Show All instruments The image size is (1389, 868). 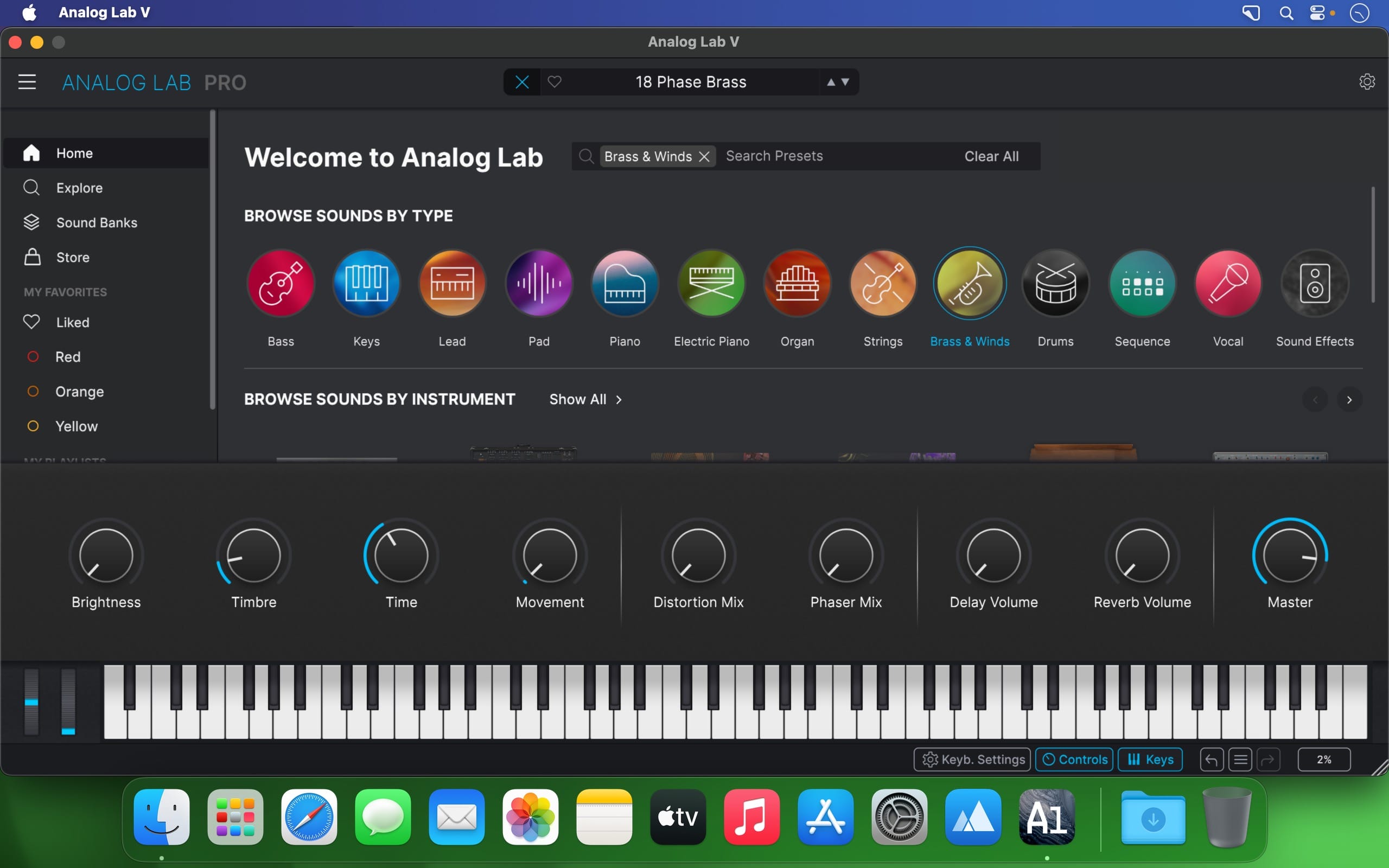click(x=585, y=399)
